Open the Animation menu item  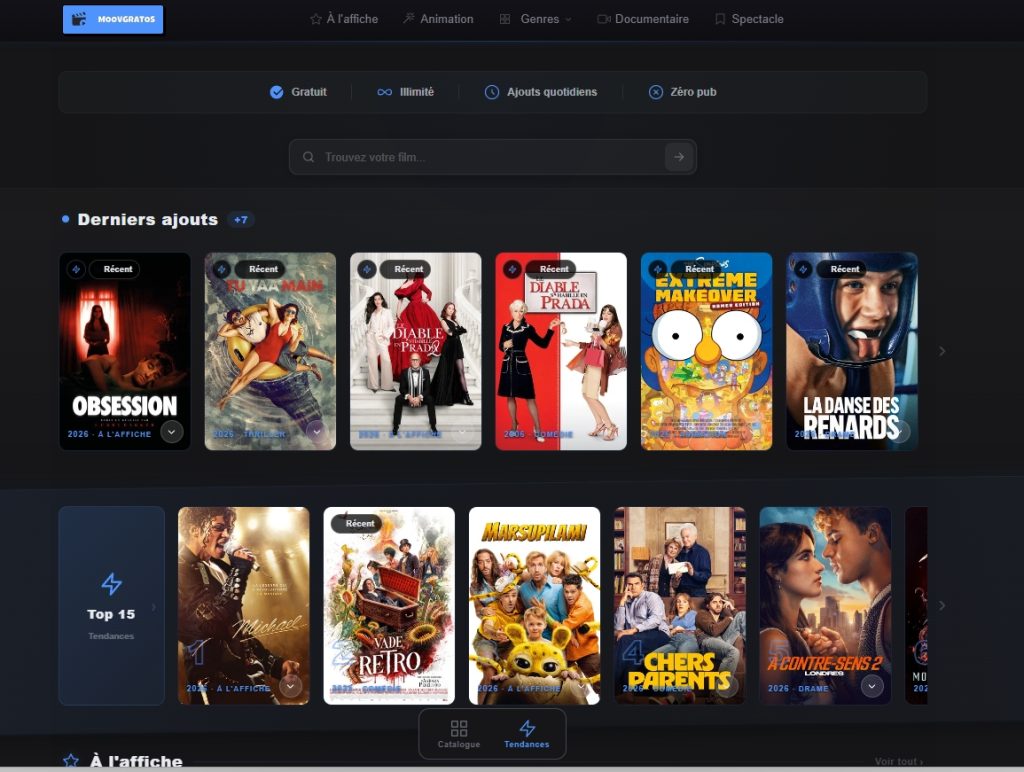click(438, 19)
